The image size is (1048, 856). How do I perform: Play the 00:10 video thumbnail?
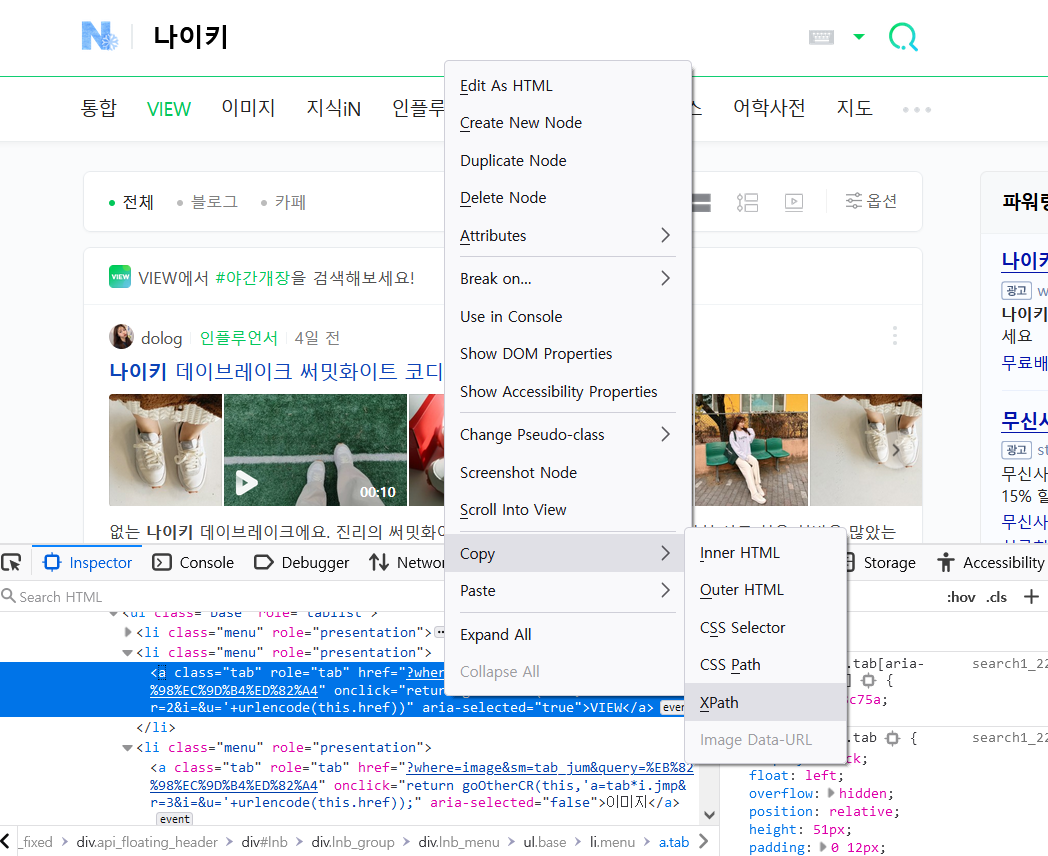(315, 450)
